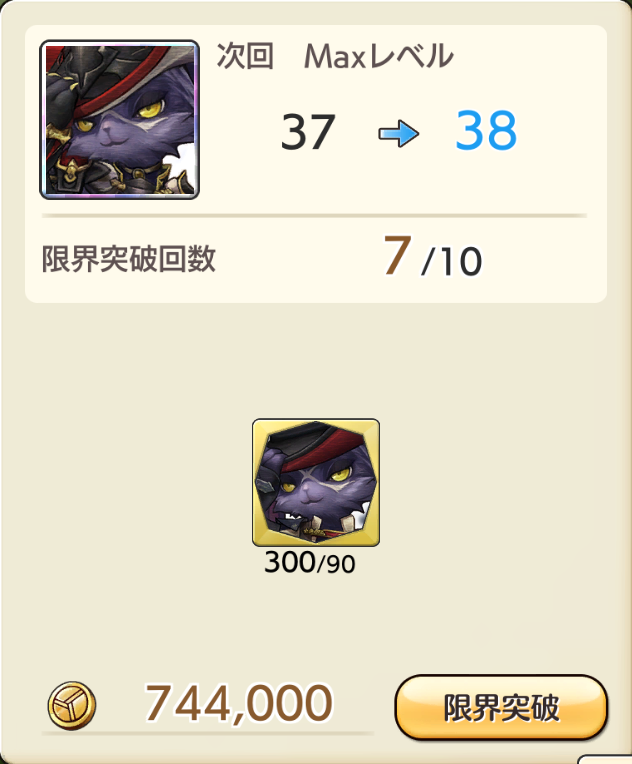Click the /90 required fragments text
The height and width of the screenshot is (764, 632).
336,564
